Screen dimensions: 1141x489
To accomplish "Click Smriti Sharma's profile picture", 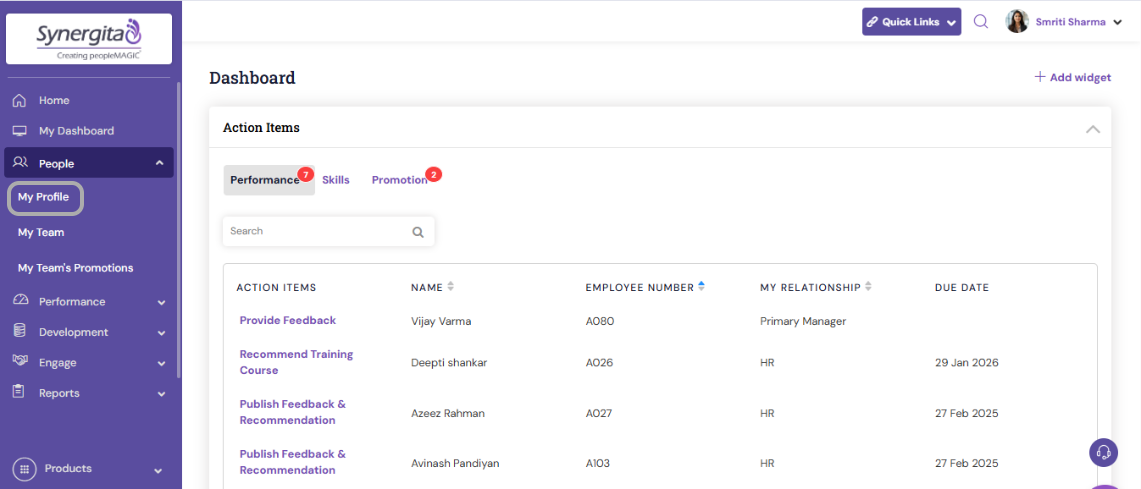I will coord(1017,21).
